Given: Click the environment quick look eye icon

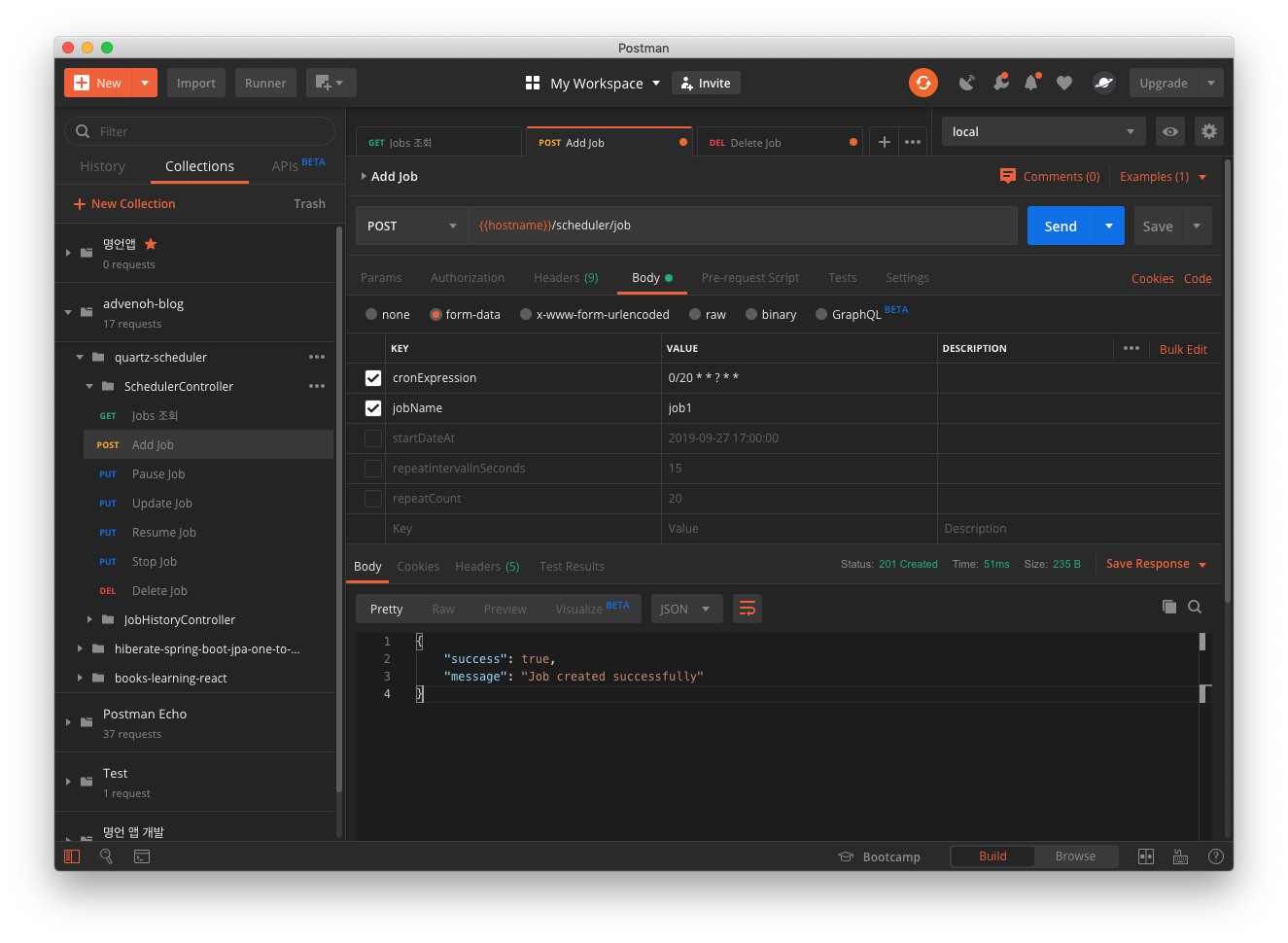Looking at the screenshot, I should (x=1170, y=131).
